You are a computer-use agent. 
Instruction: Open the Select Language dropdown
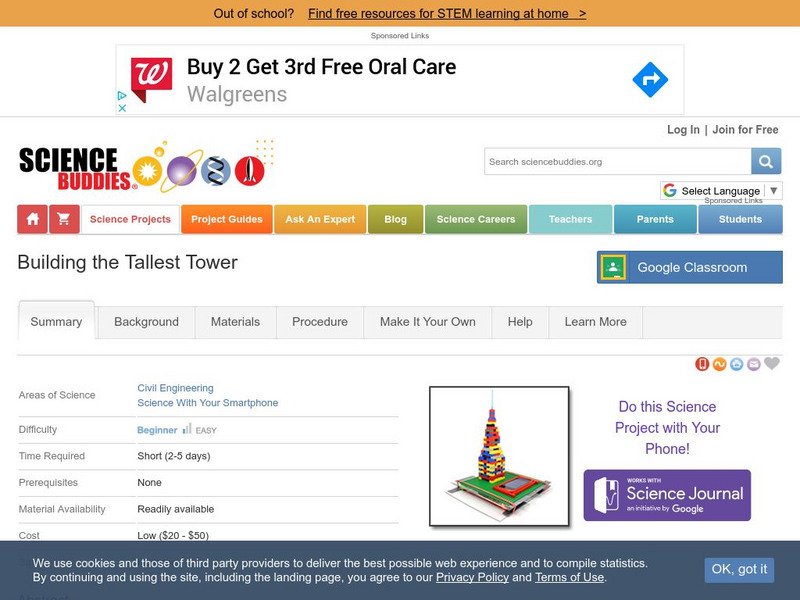click(x=721, y=190)
